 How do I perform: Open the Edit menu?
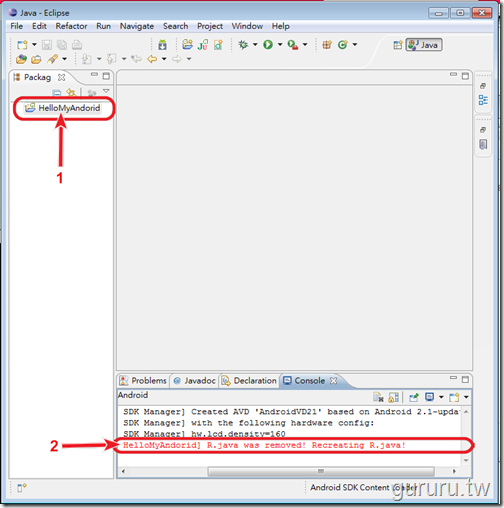(39, 26)
